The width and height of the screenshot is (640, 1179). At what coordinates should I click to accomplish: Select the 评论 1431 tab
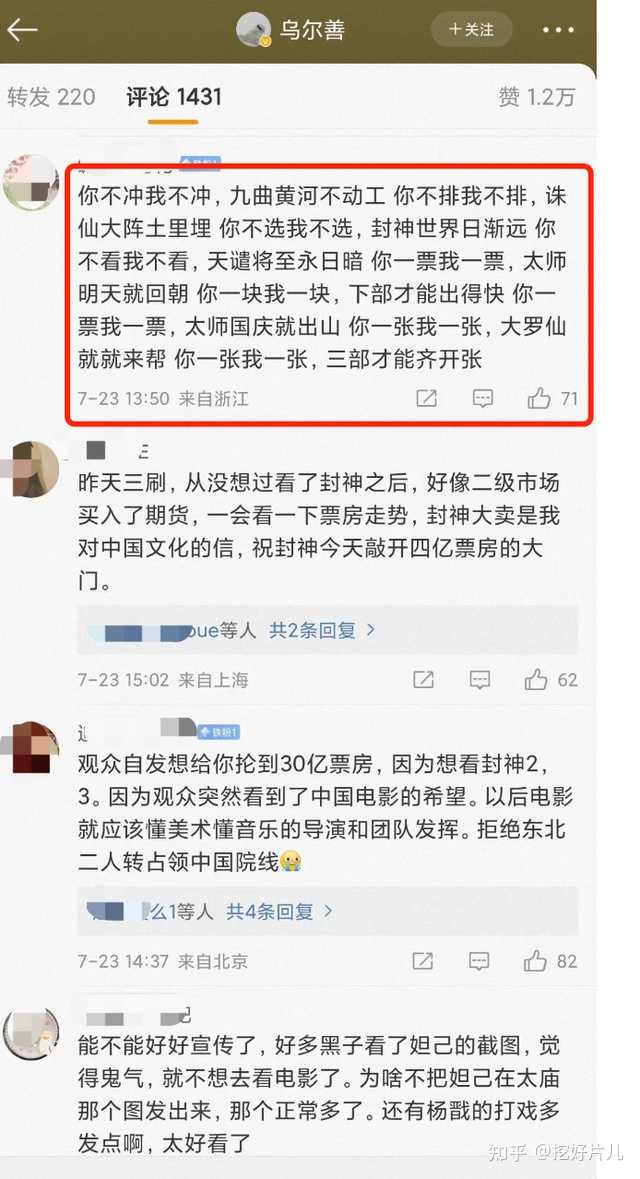click(174, 97)
